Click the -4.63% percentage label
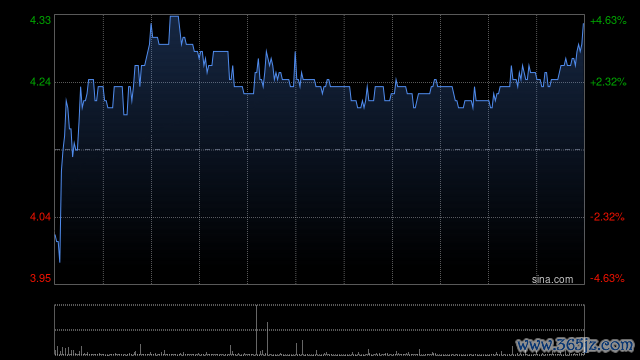Image resolution: width=640 pixels, height=360 pixels. (x=607, y=278)
